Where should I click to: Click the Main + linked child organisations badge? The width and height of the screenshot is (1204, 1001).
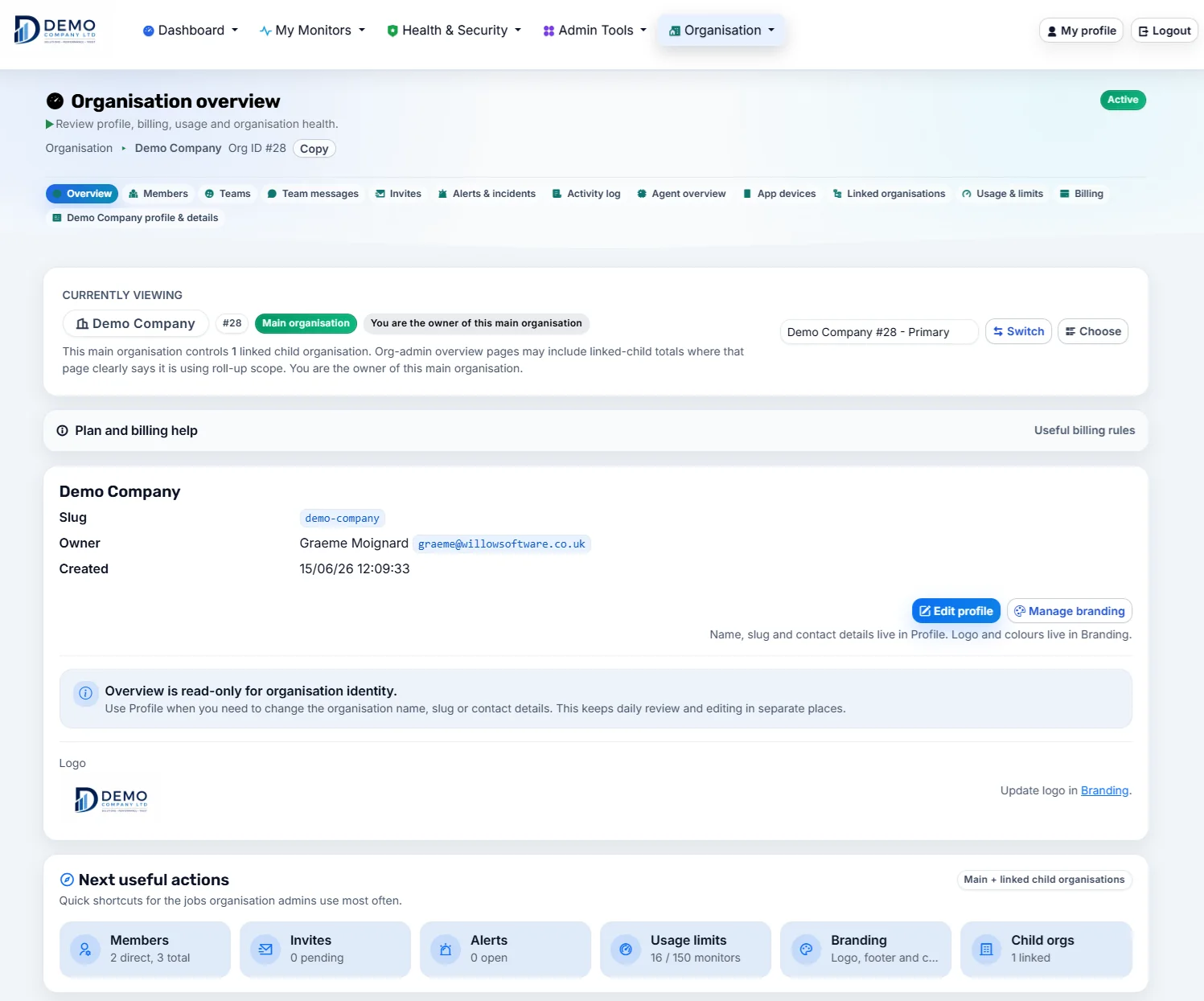click(x=1044, y=880)
